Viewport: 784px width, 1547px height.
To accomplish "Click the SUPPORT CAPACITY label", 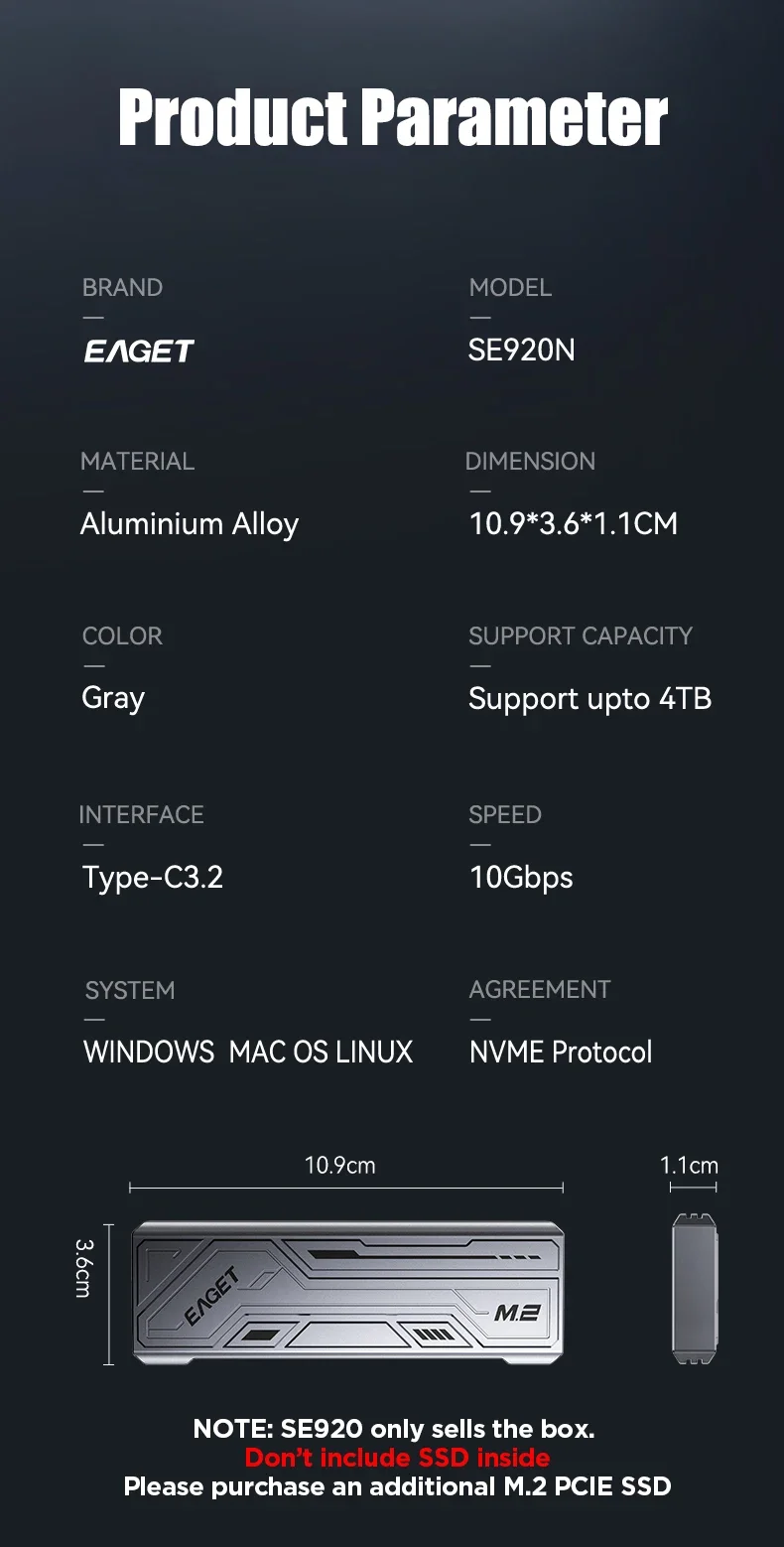I will click(x=581, y=635).
